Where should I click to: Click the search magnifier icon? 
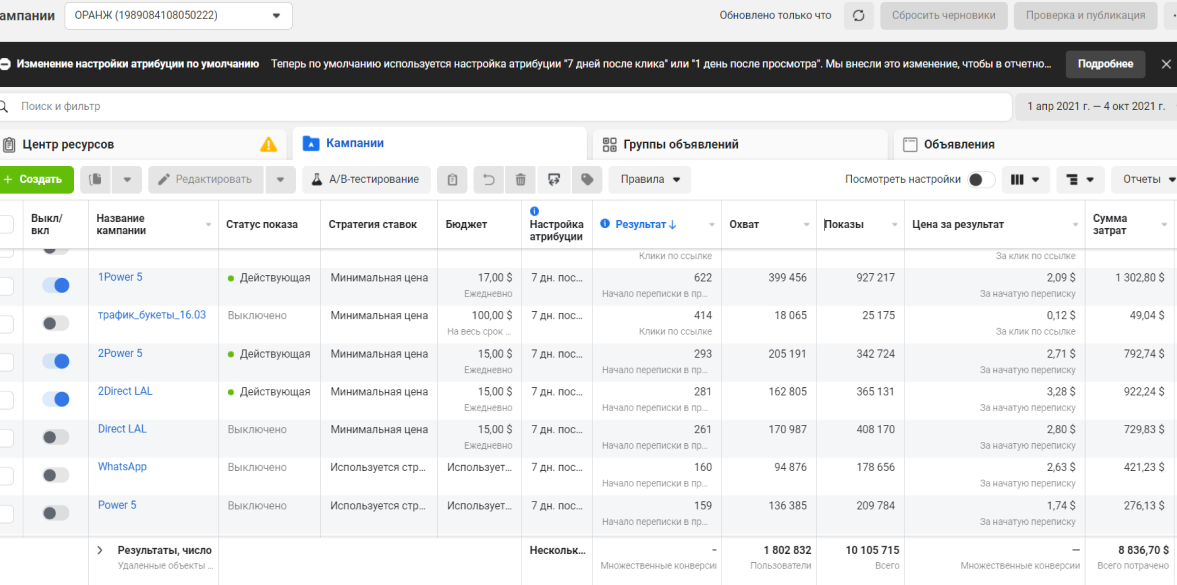click(4, 107)
